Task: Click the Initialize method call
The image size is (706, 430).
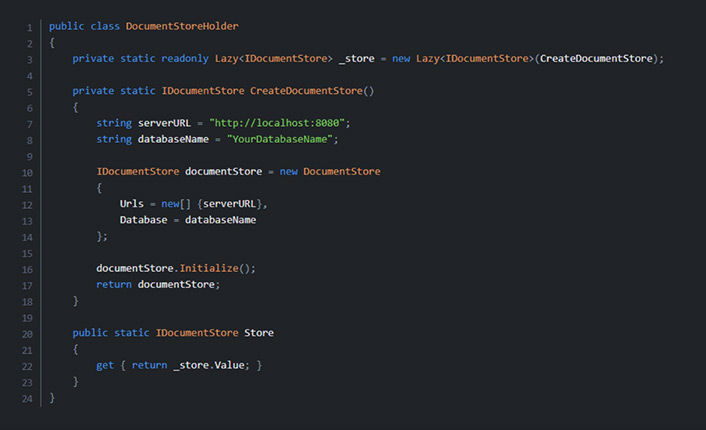Action: pyautogui.click(x=211, y=268)
